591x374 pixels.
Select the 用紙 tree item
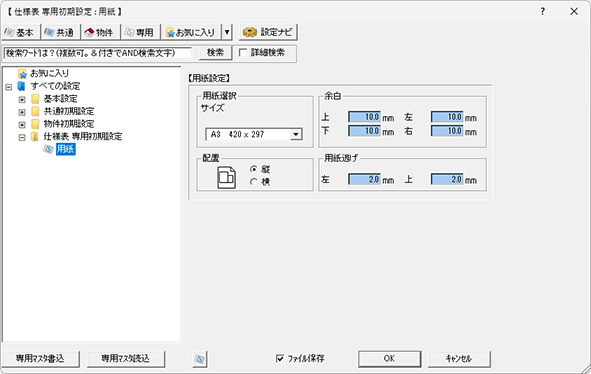click(66, 149)
